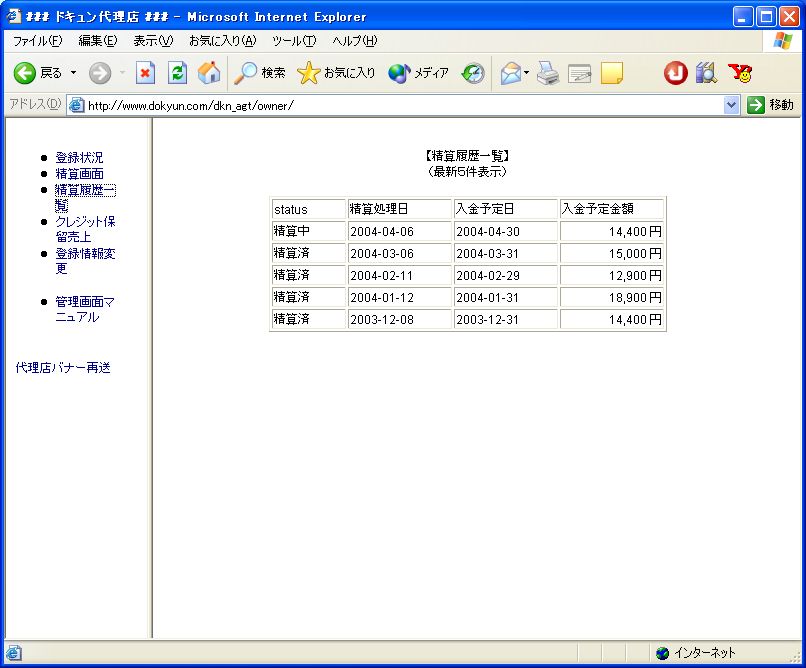Click the 2004-04-30 payment date cell
The height and width of the screenshot is (668, 806).
(505, 231)
